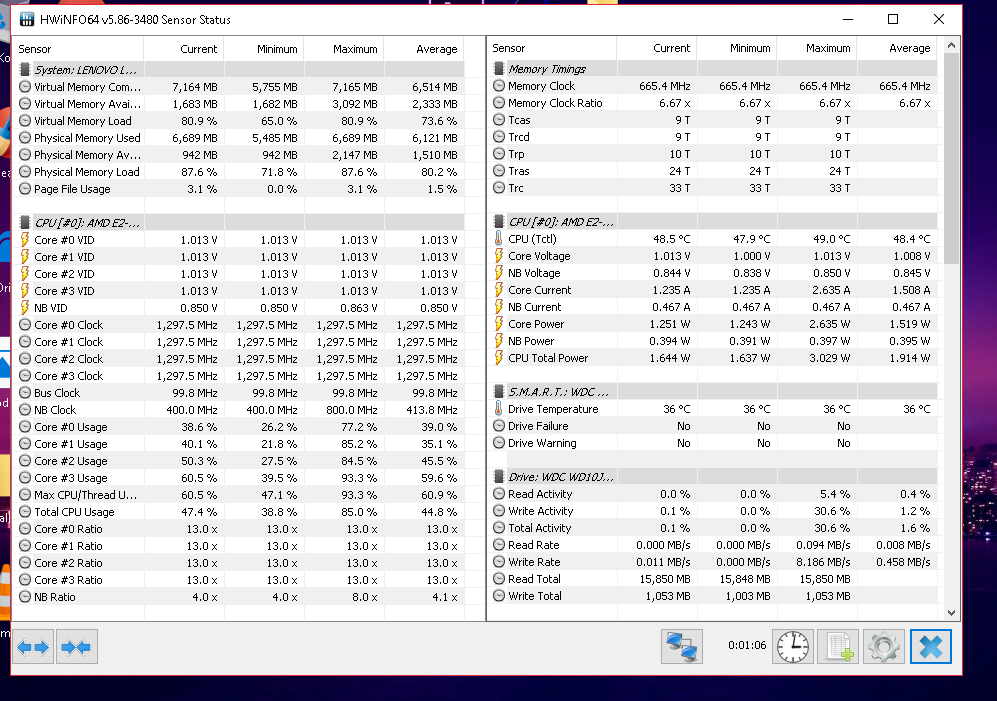Click the Drive Failure circle icon
Image resolution: width=997 pixels, height=701 pixels.
click(498, 426)
